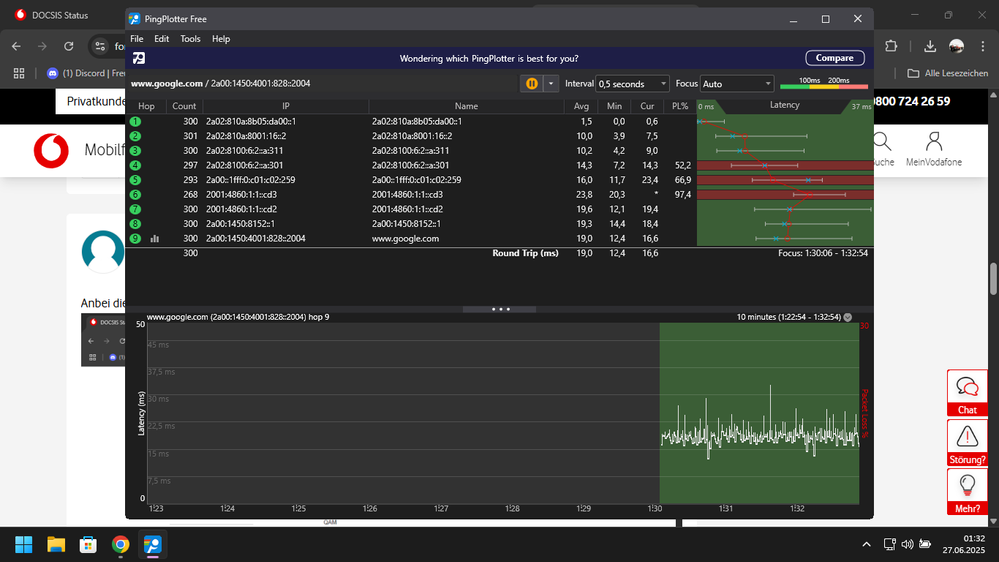Show hidden system tray icons

click(x=866, y=544)
